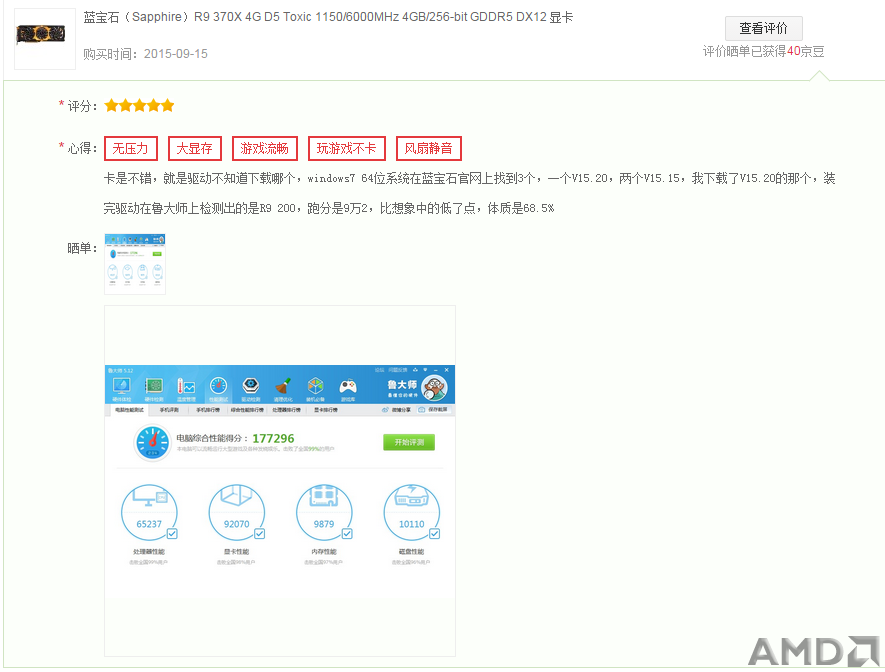
Task: Click the third rating star
Action: coord(139,106)
